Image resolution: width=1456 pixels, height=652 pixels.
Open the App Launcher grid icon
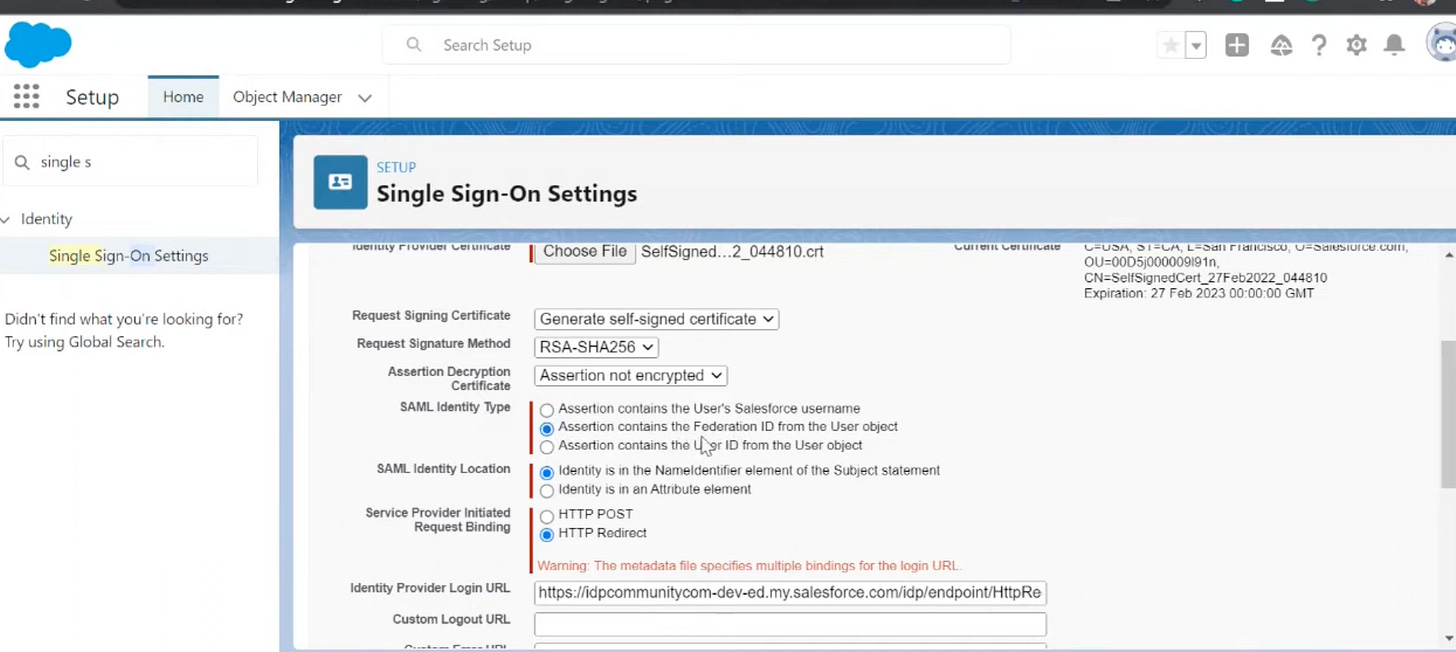27,97
